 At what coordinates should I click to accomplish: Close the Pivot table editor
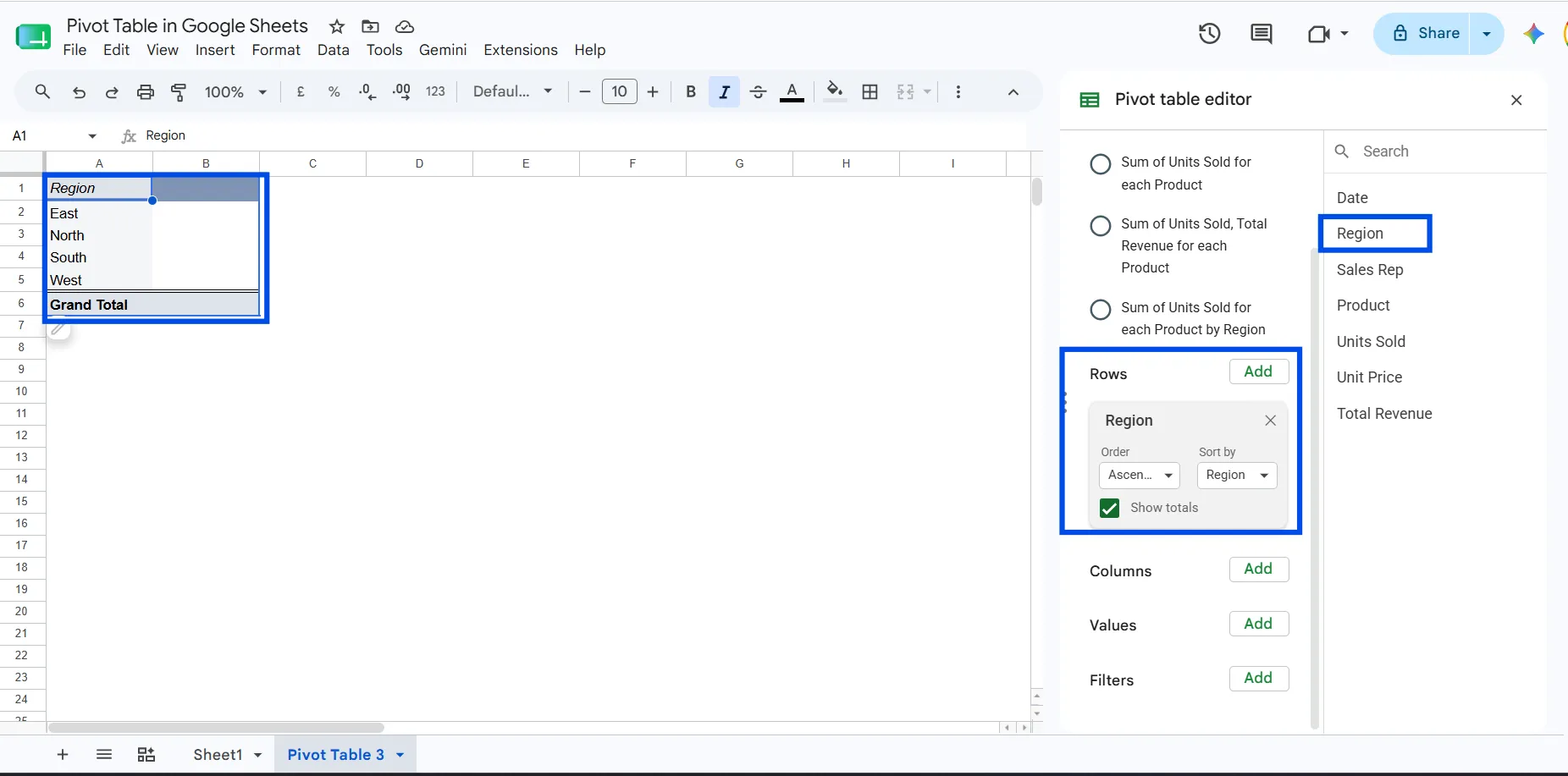click(1516, 100)
